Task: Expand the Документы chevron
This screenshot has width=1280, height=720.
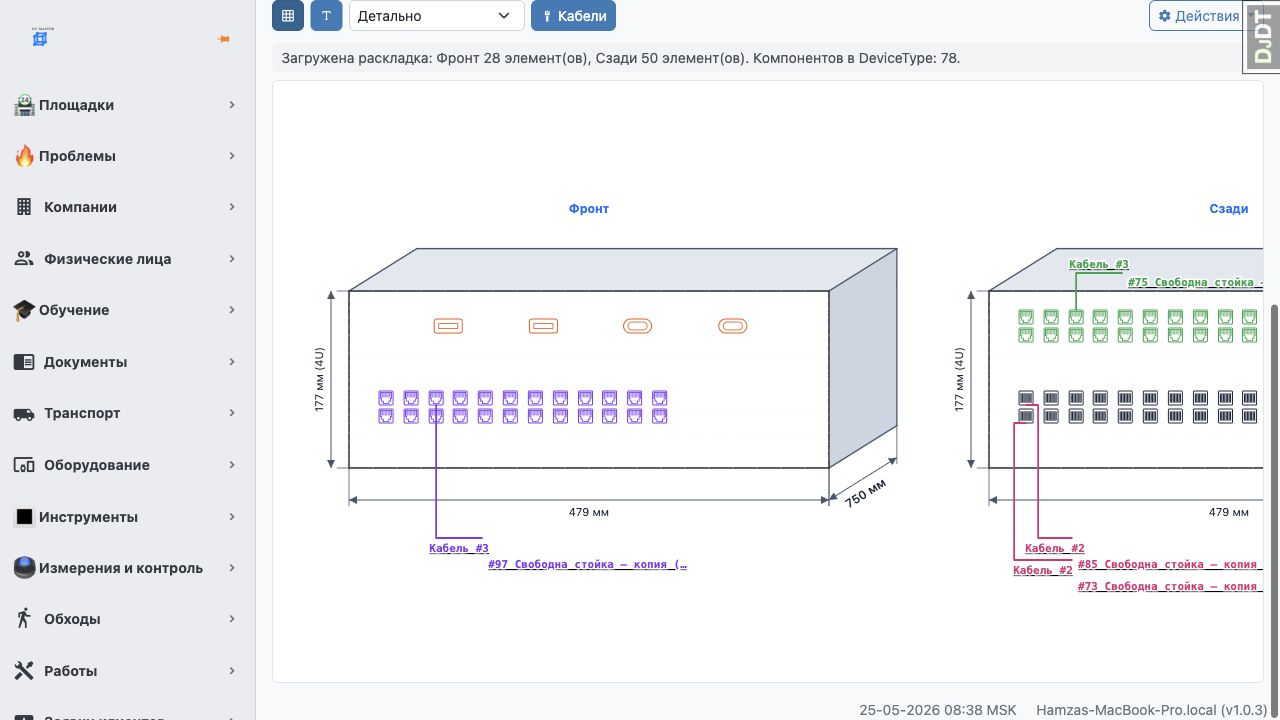Action: coord(232,362)
